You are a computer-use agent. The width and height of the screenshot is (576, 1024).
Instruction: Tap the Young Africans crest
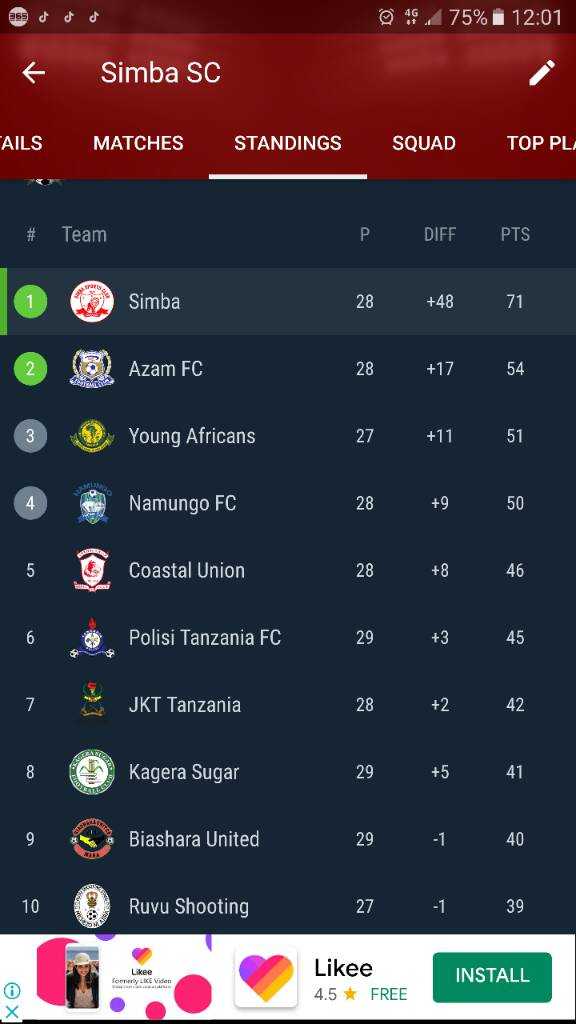click(x=92, y=436)
